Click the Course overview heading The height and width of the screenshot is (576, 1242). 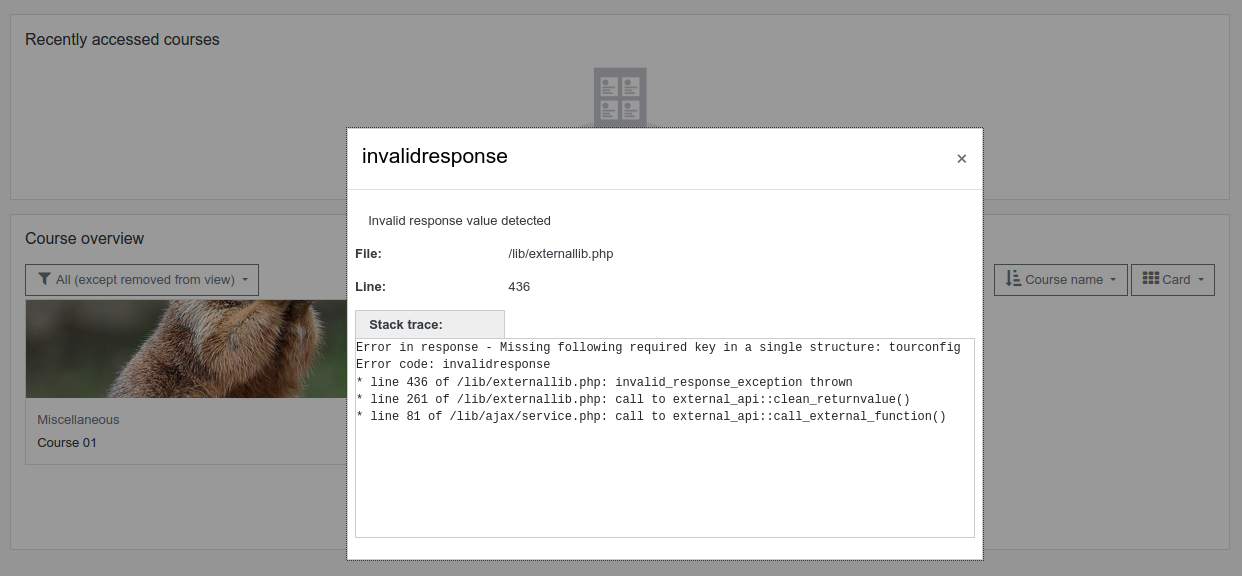(x=84, y=239)
